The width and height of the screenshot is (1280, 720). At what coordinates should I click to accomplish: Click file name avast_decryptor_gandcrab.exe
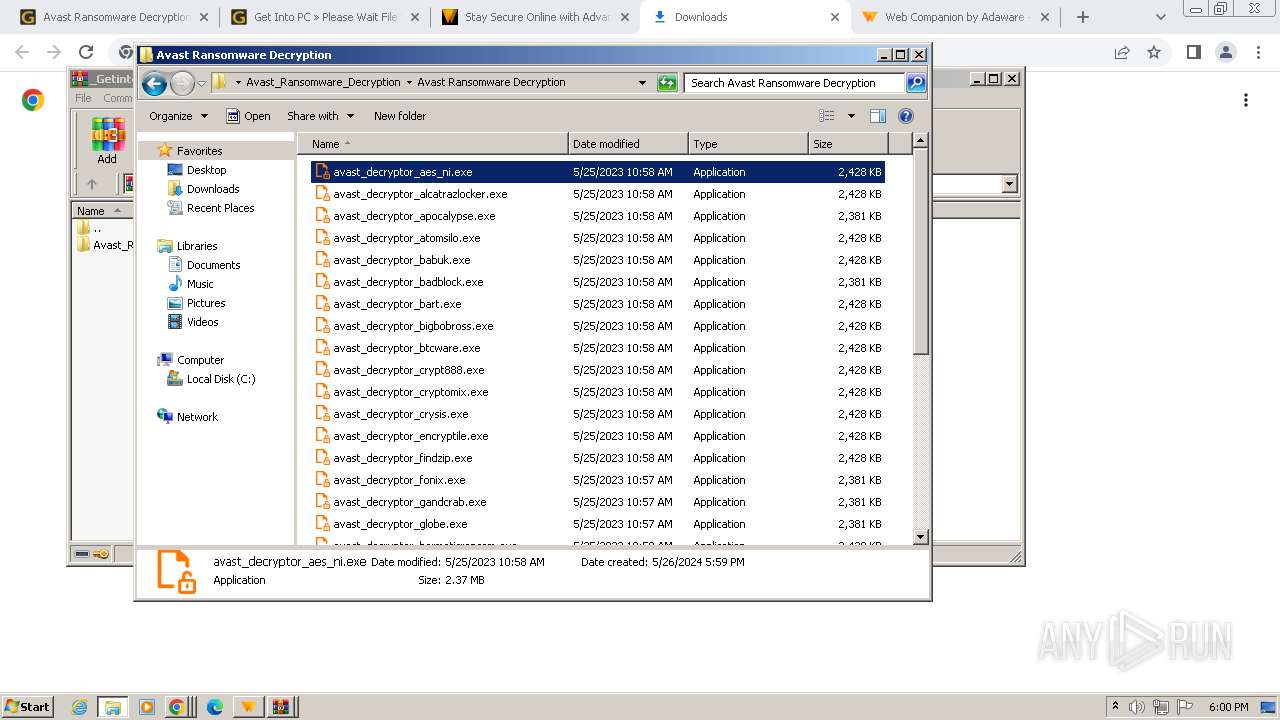point(409,502)
